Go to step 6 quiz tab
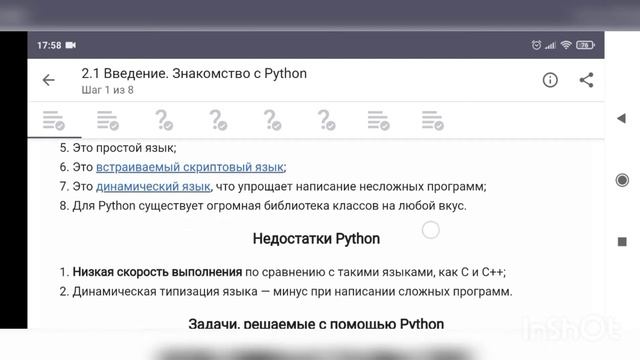Viewport: 640px width, 360px height. click(x=327, y=120)
